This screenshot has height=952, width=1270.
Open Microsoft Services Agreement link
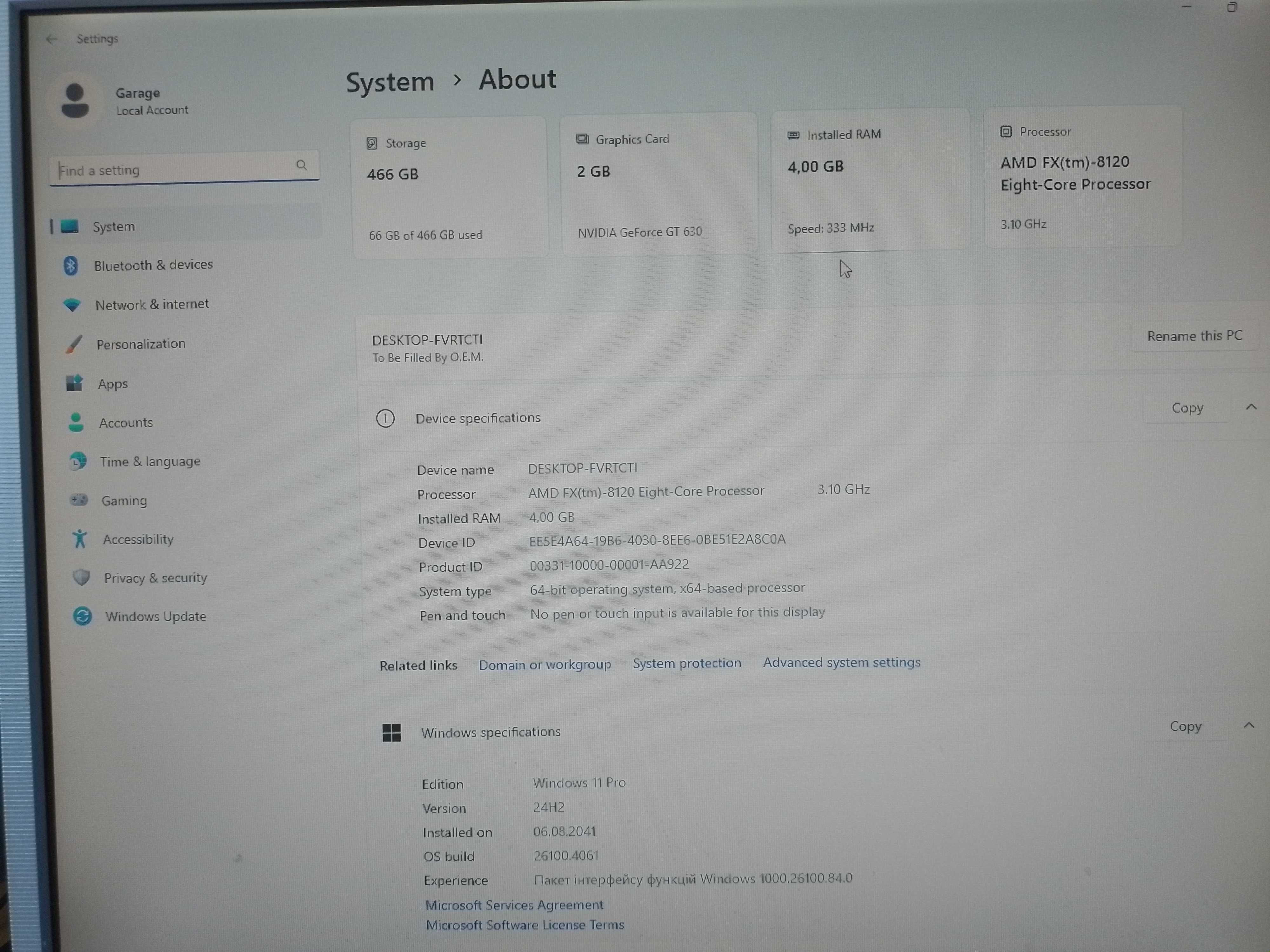[x=514, y=905]
